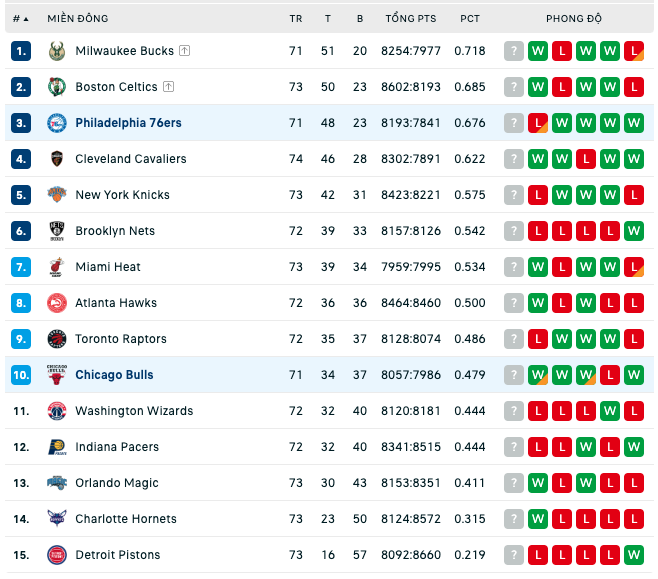Click promotion arrow icon beside Milwaukee Bucks
This screenshot has width=658, height=579.
[185, 51]
